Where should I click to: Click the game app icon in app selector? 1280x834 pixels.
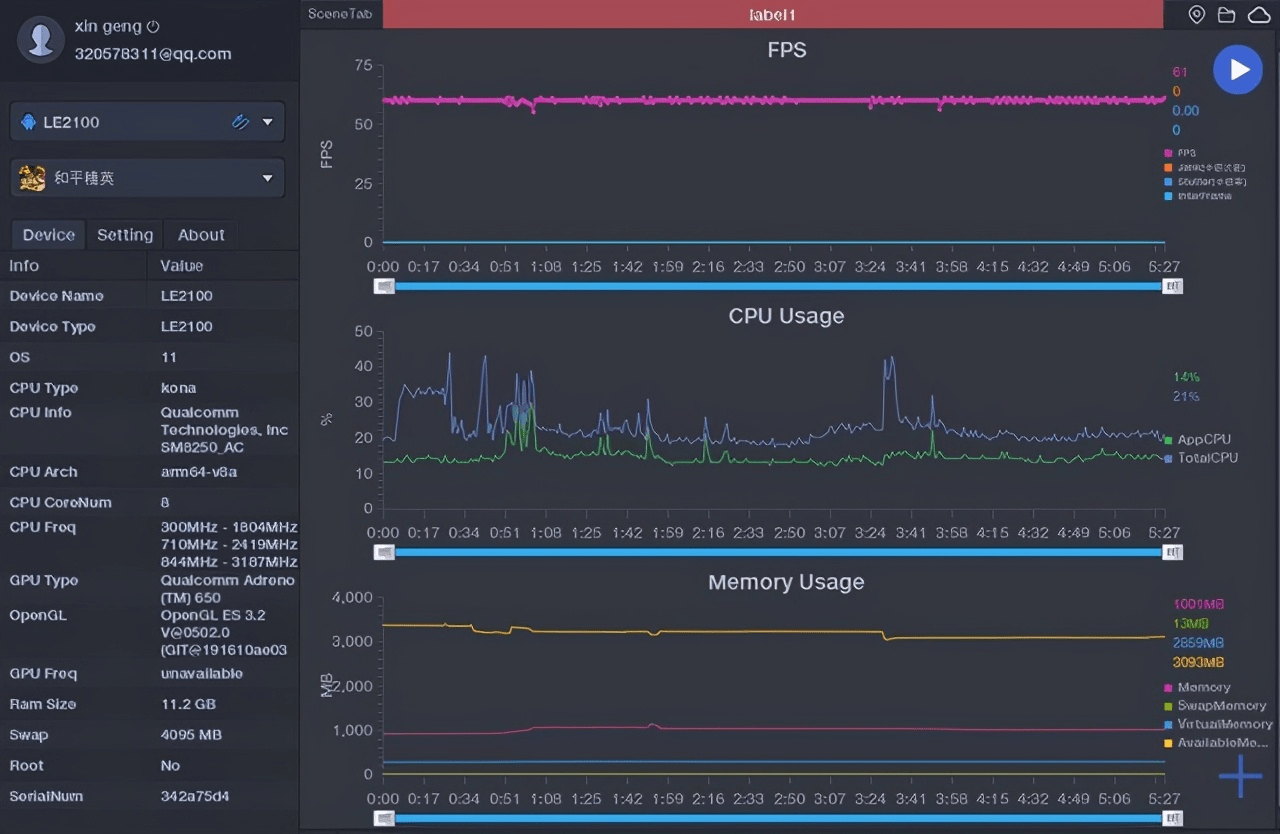click(32, 178)
